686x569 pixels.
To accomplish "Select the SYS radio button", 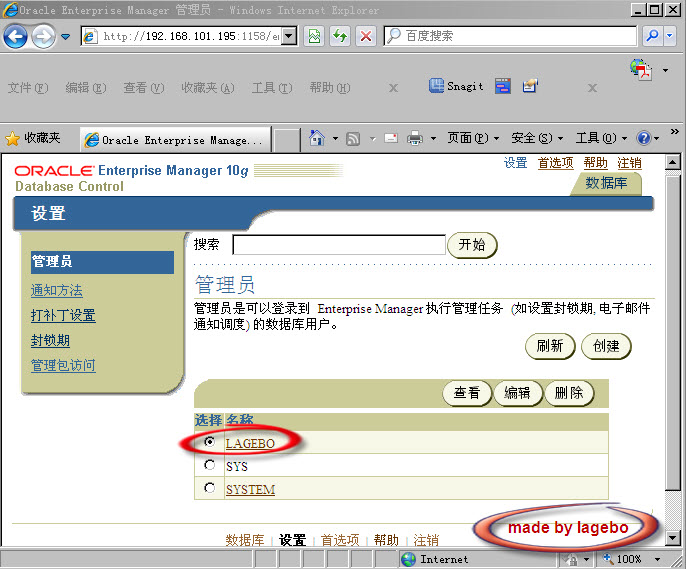I will click(x=210, y=464).
